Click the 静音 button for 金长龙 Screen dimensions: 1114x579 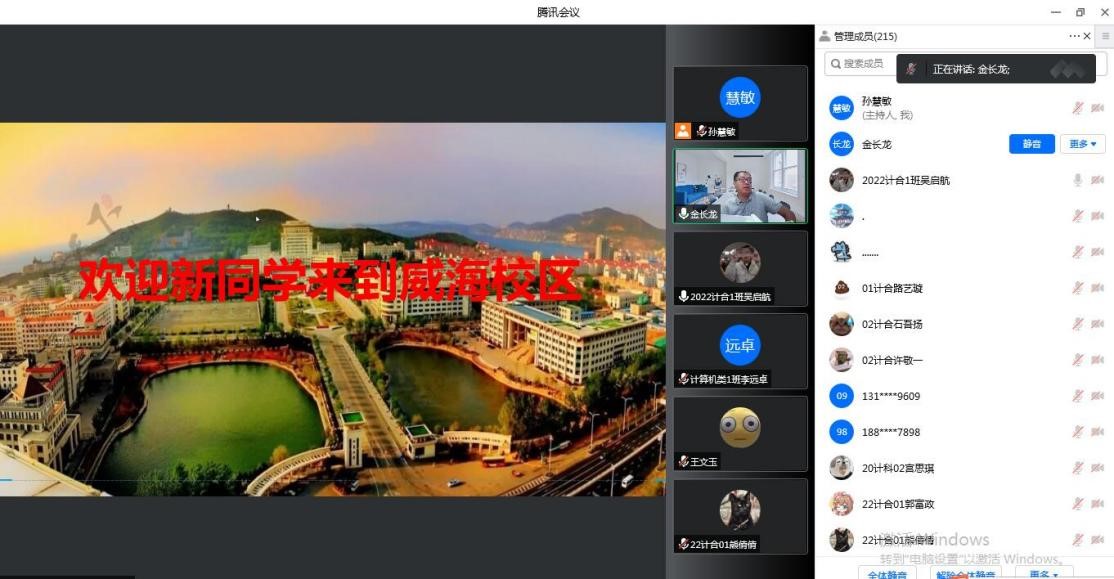point(1031,144)
